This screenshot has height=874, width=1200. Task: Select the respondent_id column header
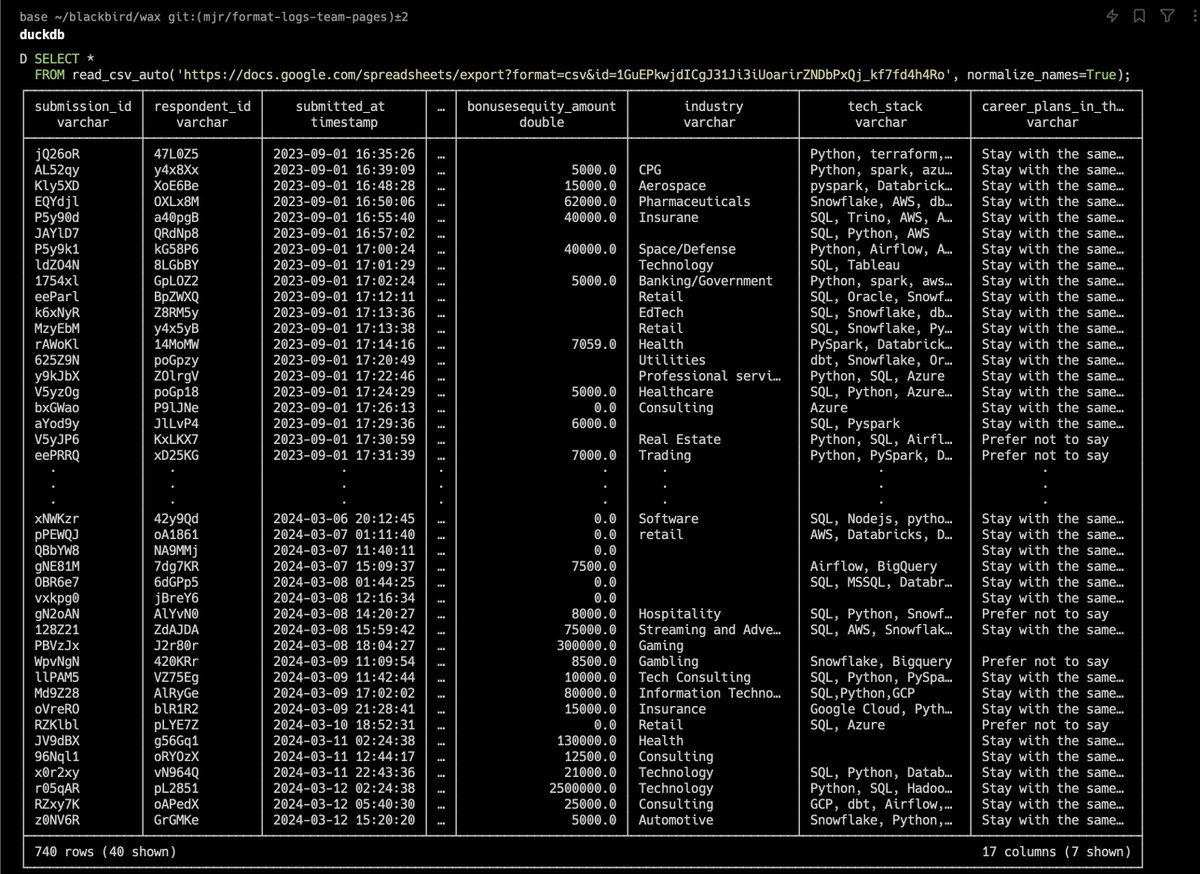pos(203,106)
